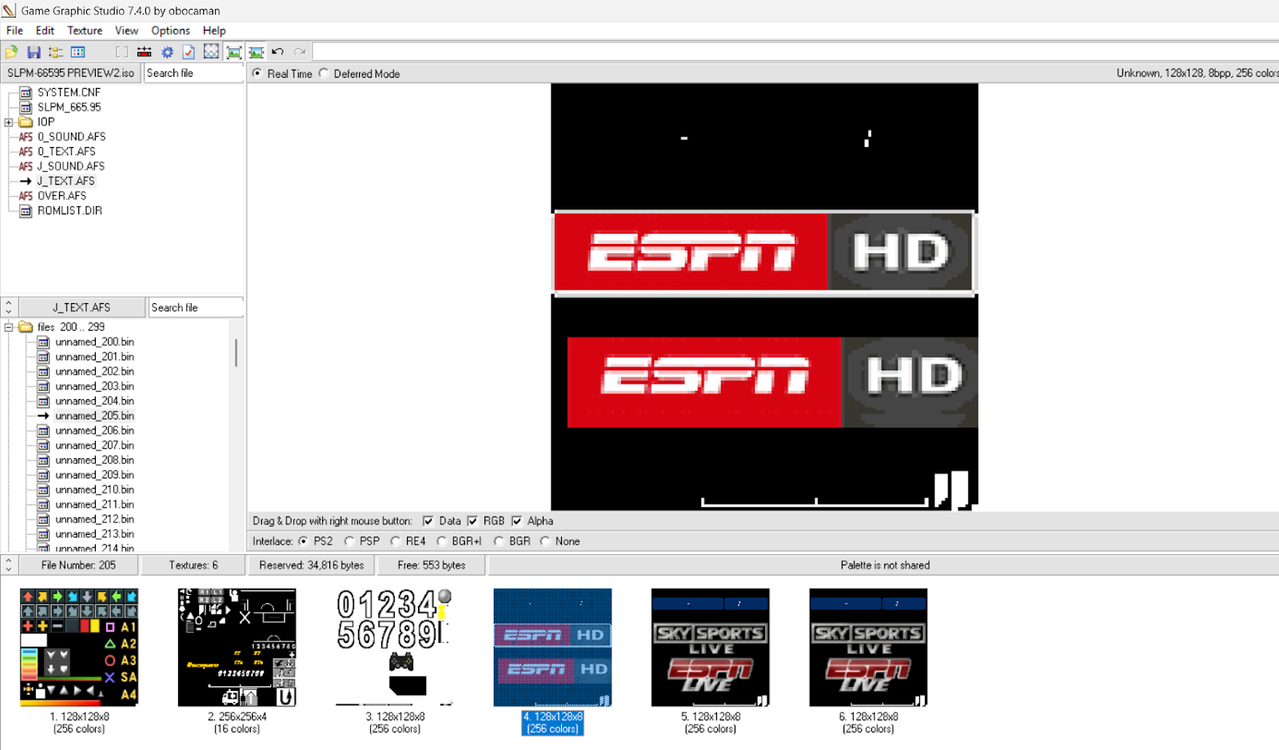This screenshot has width=1279, height=750.
Task: Select BGR interlace option
Action: 499,541
